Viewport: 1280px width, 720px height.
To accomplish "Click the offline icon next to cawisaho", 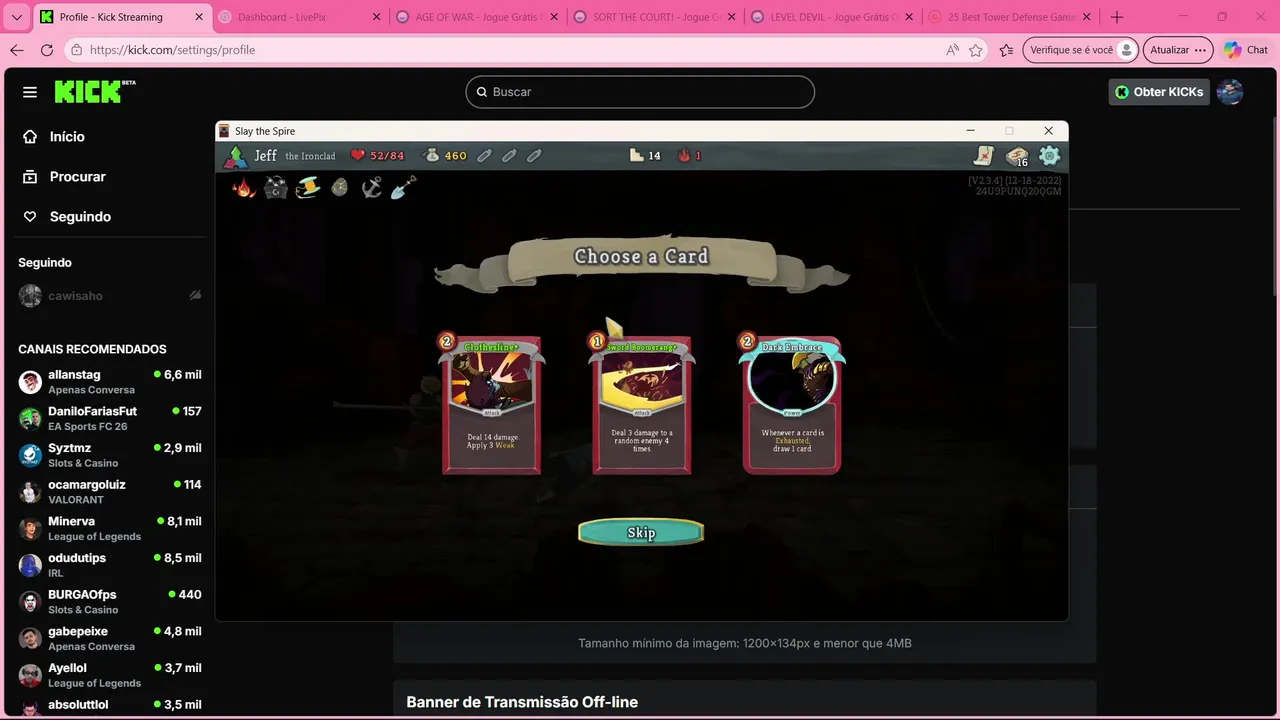I will click(195, 296).
